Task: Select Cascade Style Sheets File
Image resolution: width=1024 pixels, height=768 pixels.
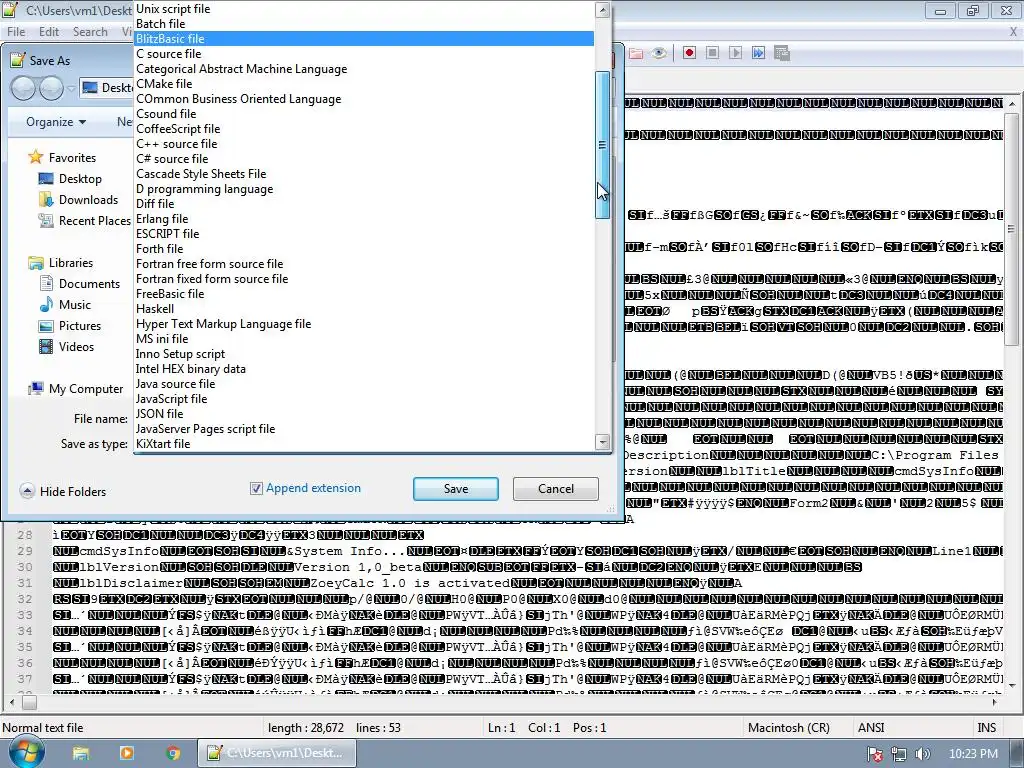Action: tap(364, 174)
